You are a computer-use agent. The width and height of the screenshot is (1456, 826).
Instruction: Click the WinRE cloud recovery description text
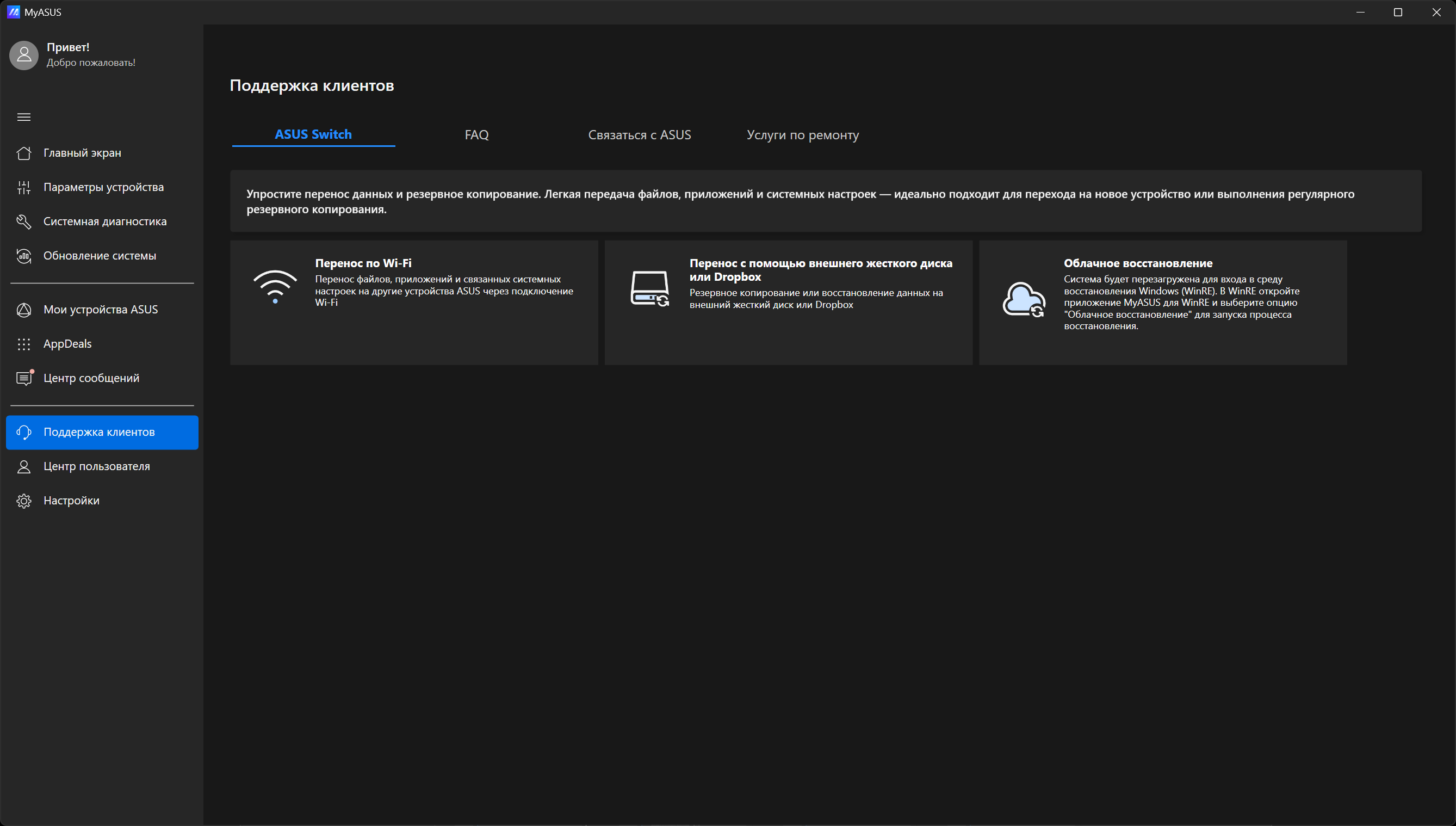[x=1181, y=303]
